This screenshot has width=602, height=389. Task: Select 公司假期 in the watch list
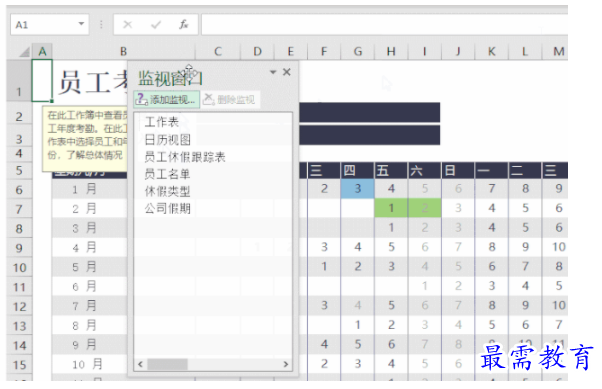pyautogui.click(x=167, y=209)
